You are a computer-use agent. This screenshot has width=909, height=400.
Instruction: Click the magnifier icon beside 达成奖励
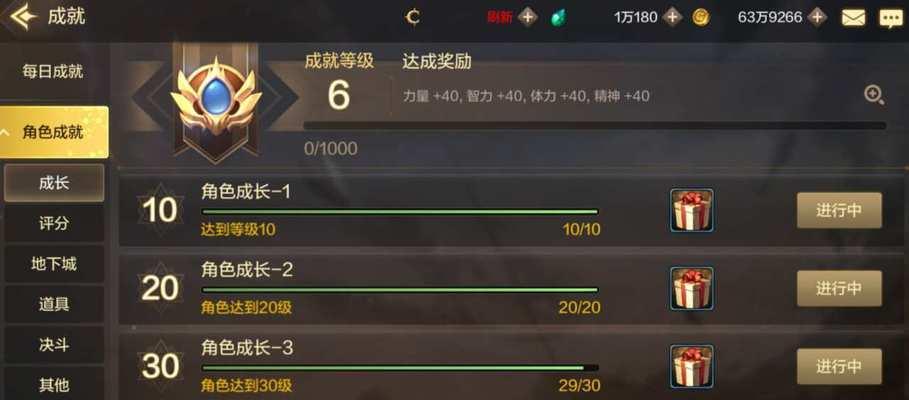tap(874, 95)
